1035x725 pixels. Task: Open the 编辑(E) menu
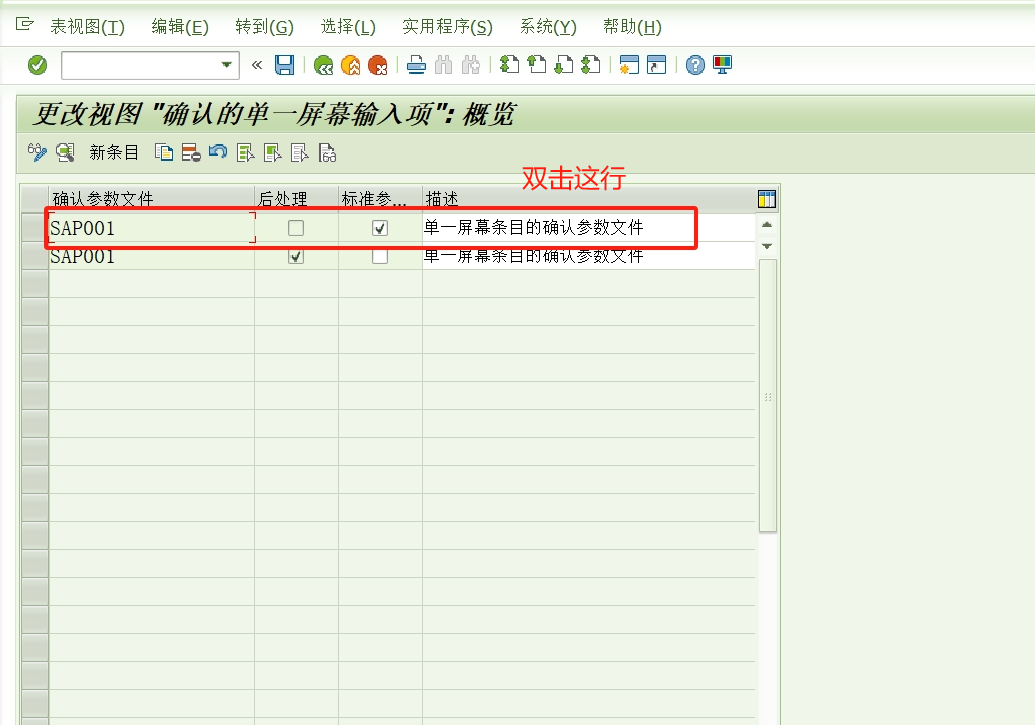tap(180, 26)
